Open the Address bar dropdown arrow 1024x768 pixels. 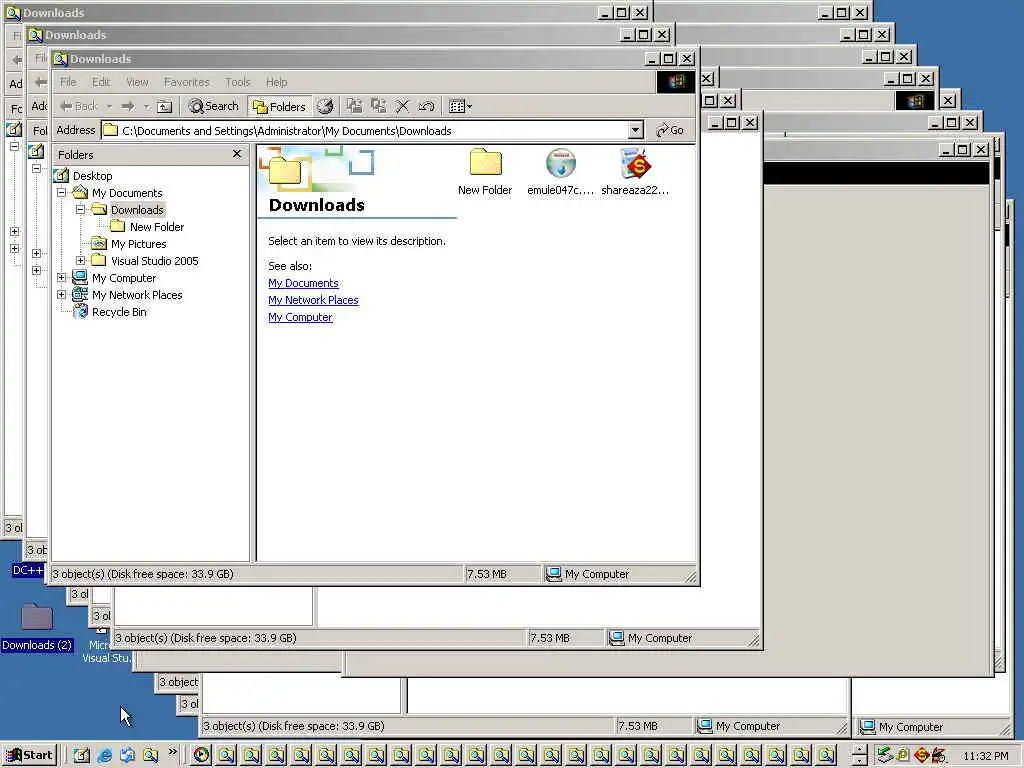(x=635, y=130)
